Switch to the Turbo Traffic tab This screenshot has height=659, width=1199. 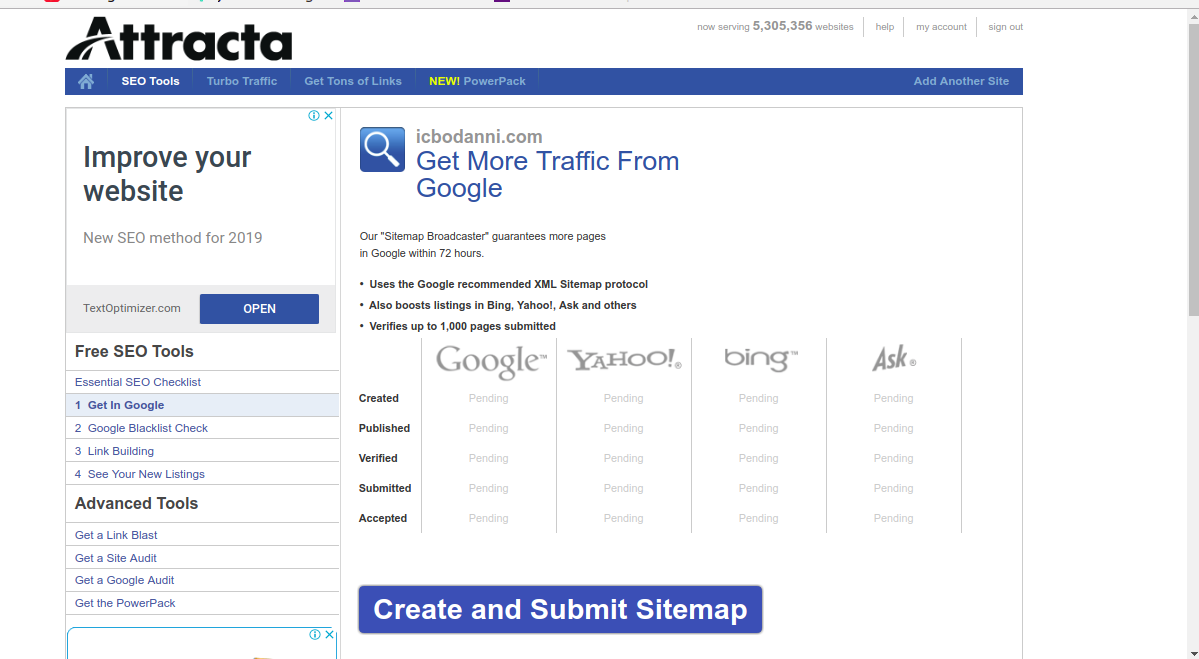point(242,81)
